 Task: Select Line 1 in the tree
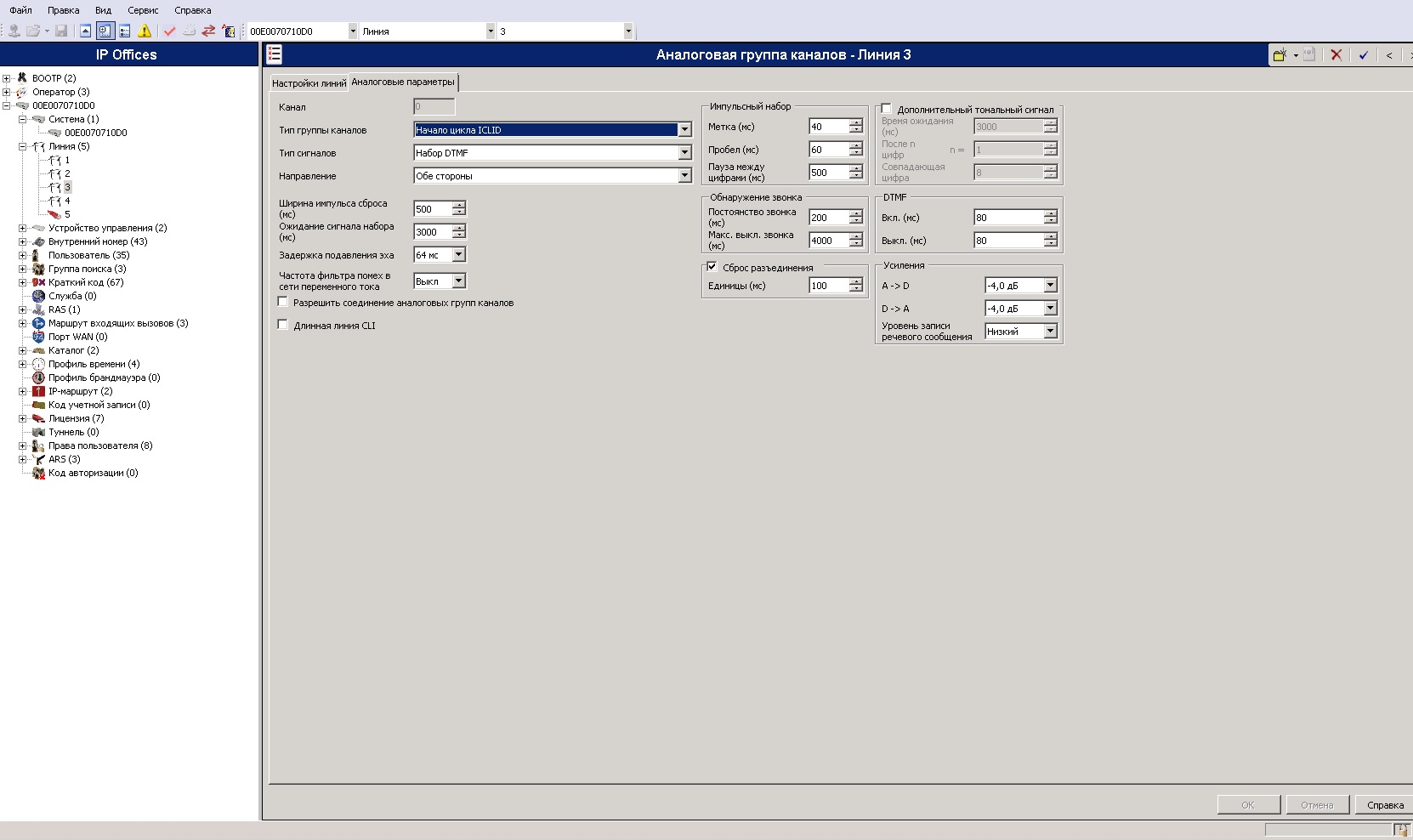[67, 160]
